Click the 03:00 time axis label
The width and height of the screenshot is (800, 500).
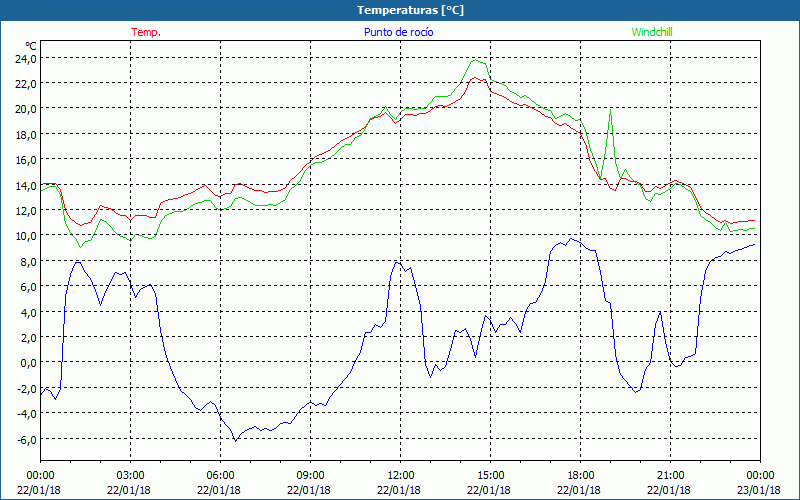[130, 476]
